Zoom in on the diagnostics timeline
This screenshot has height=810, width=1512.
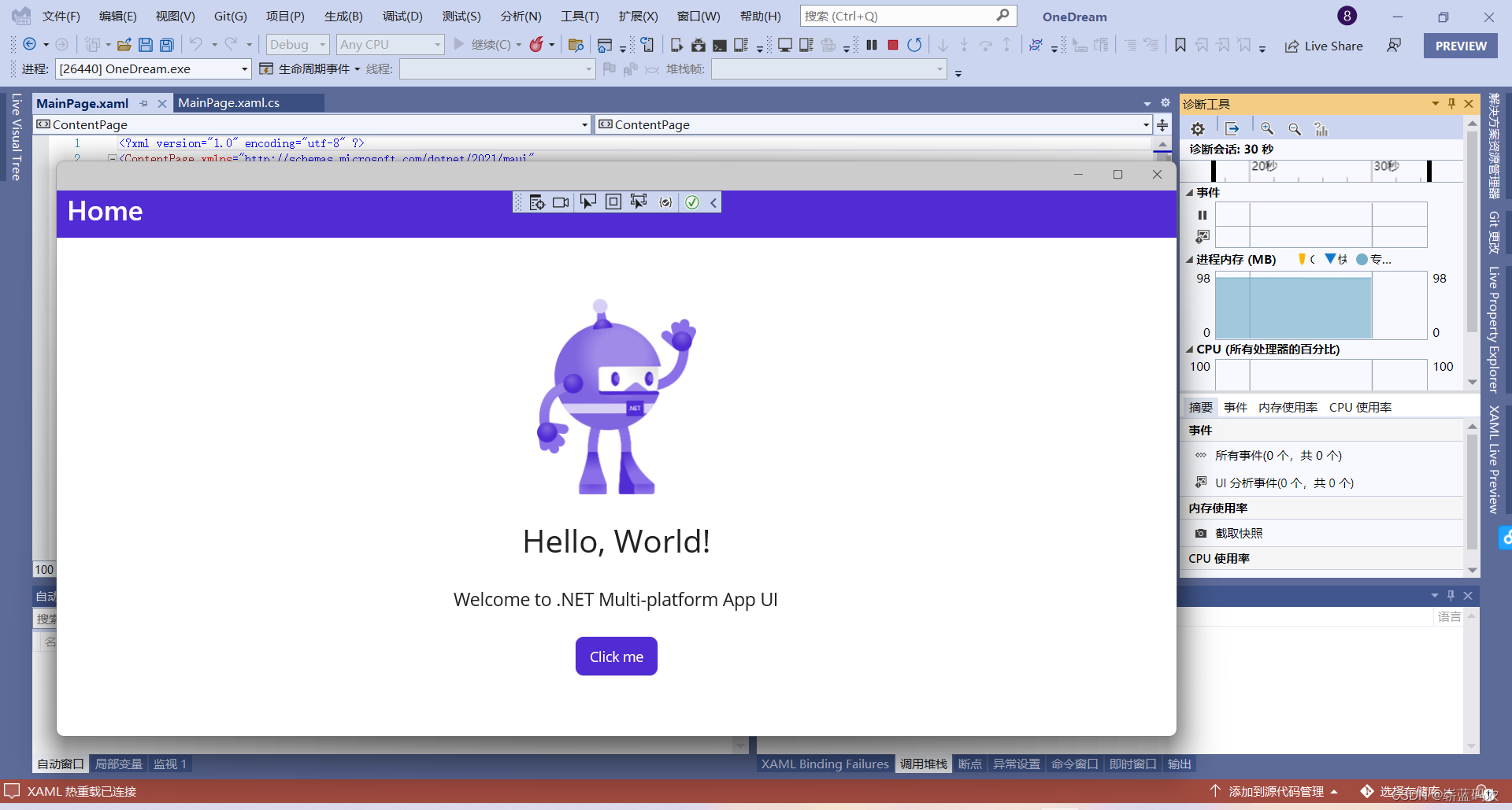coord(1267,129)
